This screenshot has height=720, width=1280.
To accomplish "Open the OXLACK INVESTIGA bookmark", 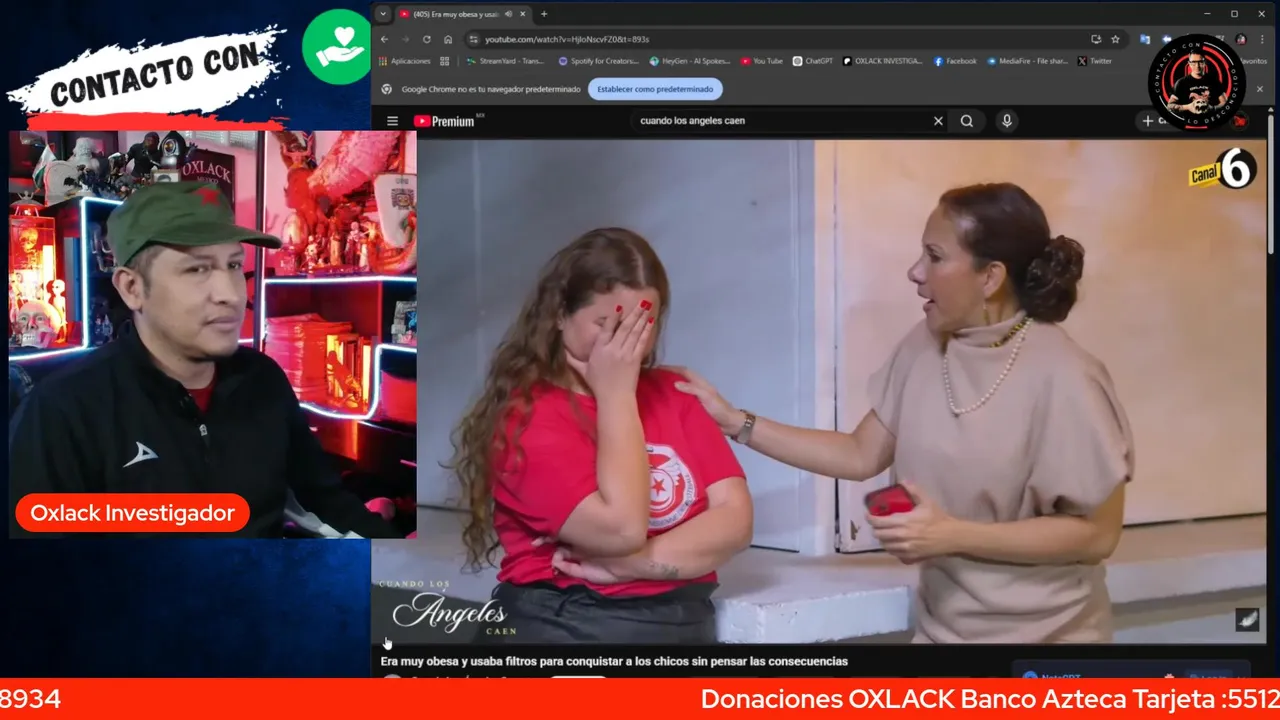I will point(882,61).
